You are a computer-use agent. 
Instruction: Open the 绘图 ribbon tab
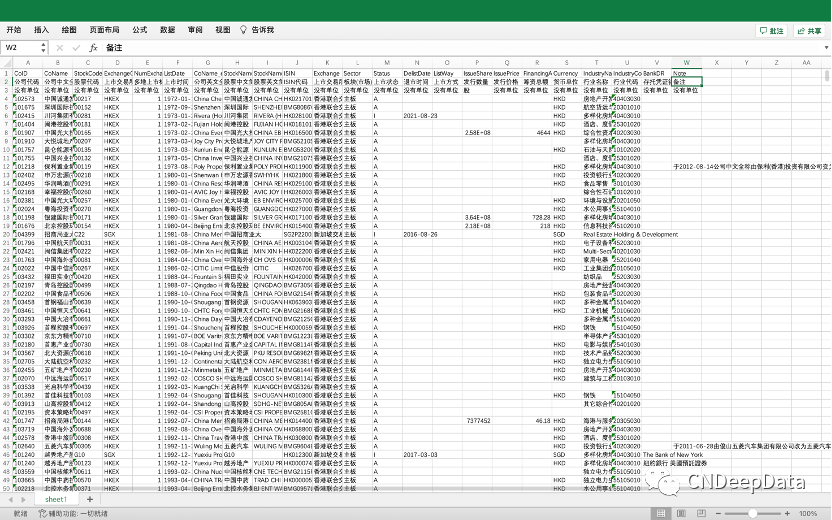(x=69, y=30)
